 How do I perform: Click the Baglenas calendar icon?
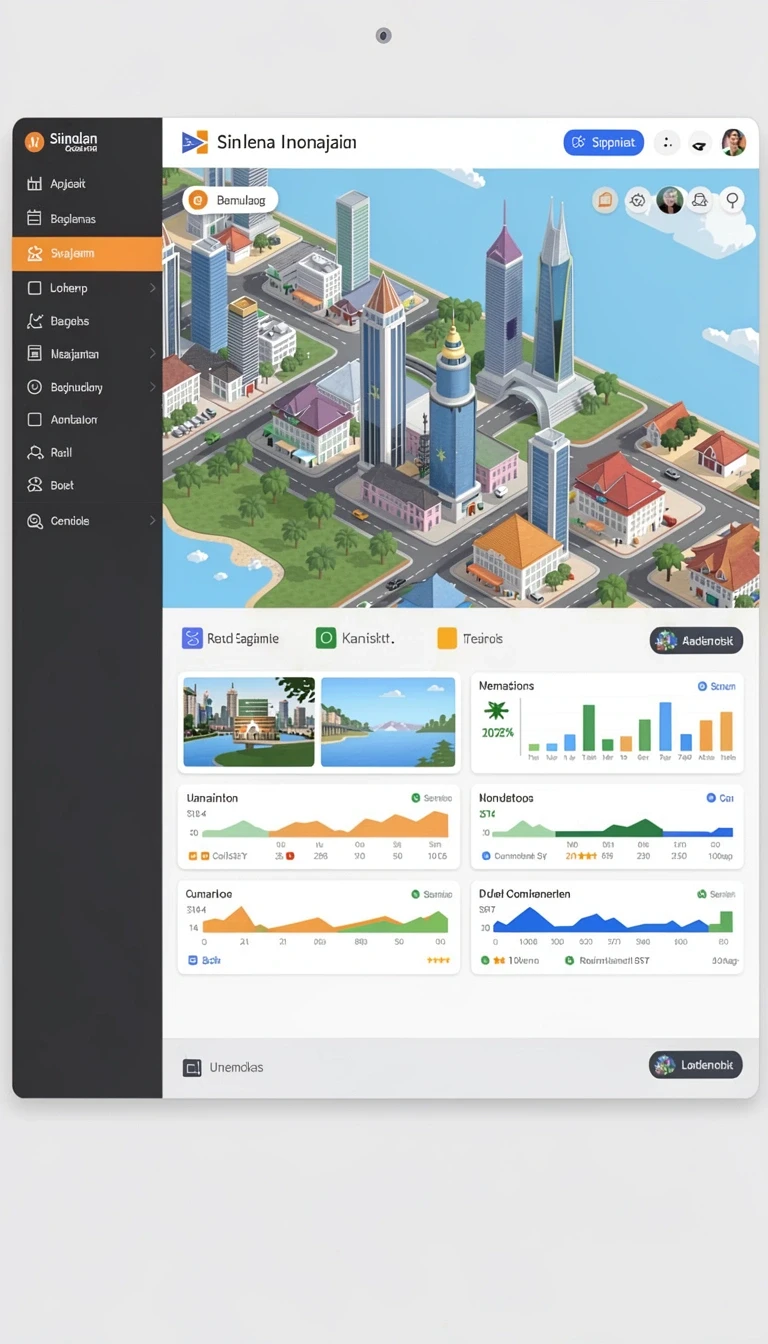34,218
